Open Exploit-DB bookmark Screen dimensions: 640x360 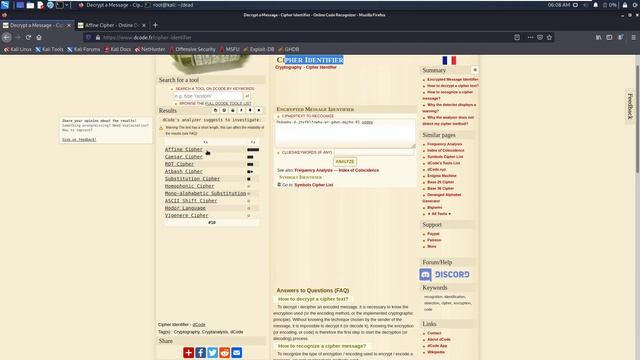259,49
